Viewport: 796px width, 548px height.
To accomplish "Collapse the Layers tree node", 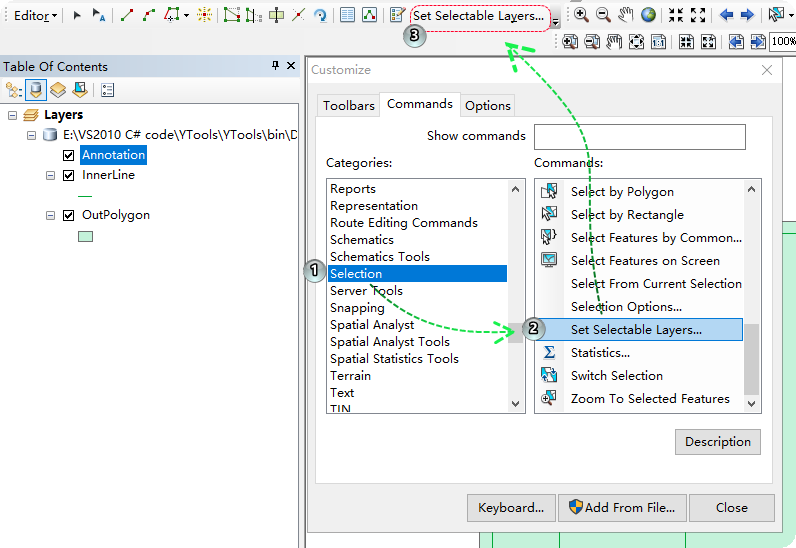I will pyautogui.click(x=12, y=115).
